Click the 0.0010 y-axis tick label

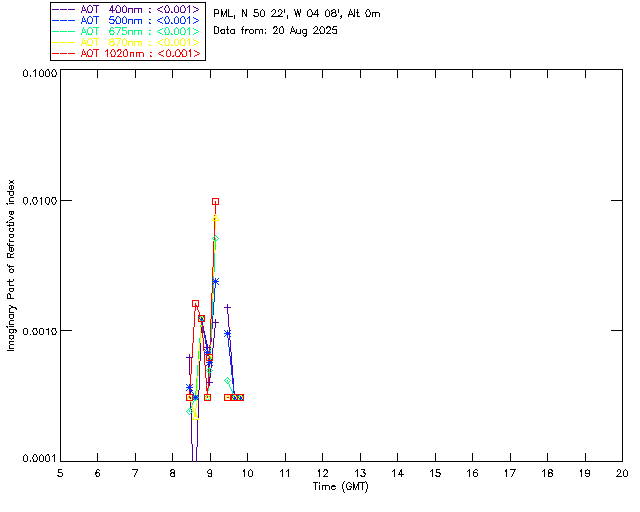point(40,331)
